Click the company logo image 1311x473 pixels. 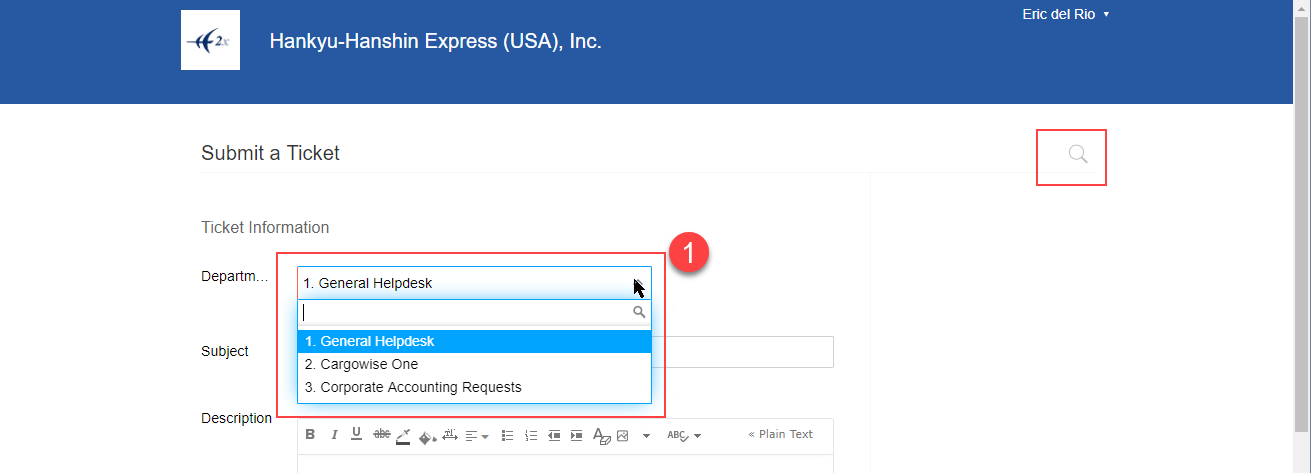(x=210, y=40)
